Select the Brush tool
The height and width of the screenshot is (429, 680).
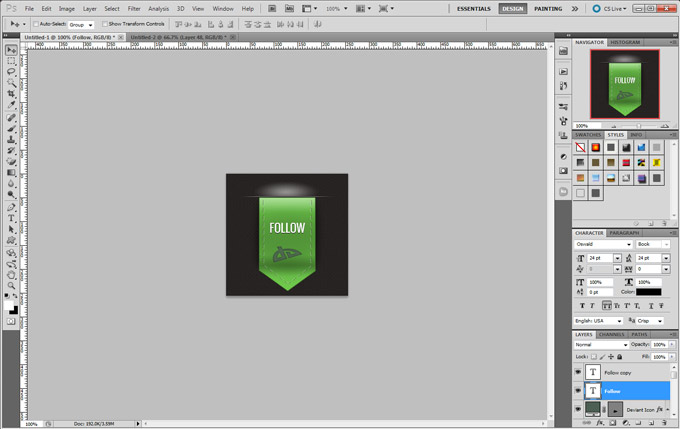pyautogui.click(x=11, y=129)
